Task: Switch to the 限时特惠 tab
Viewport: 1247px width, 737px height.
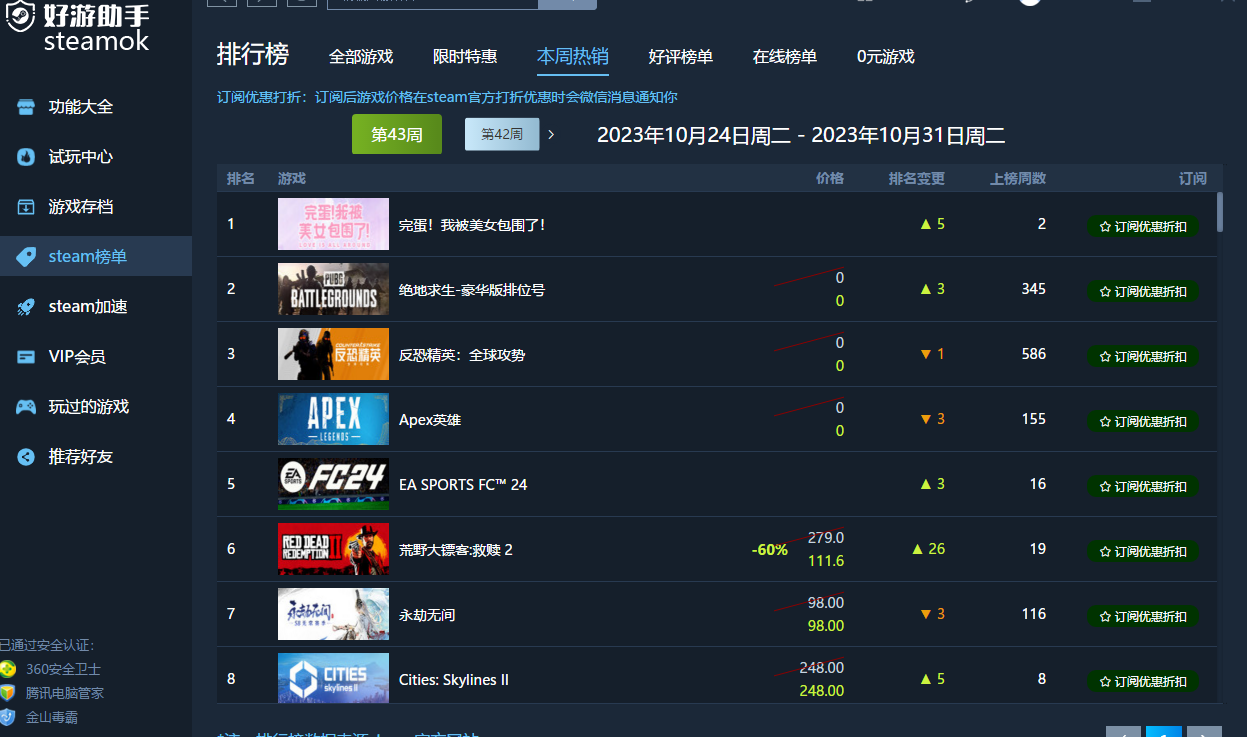Action: pyautogui.click(x=465, y=57)
